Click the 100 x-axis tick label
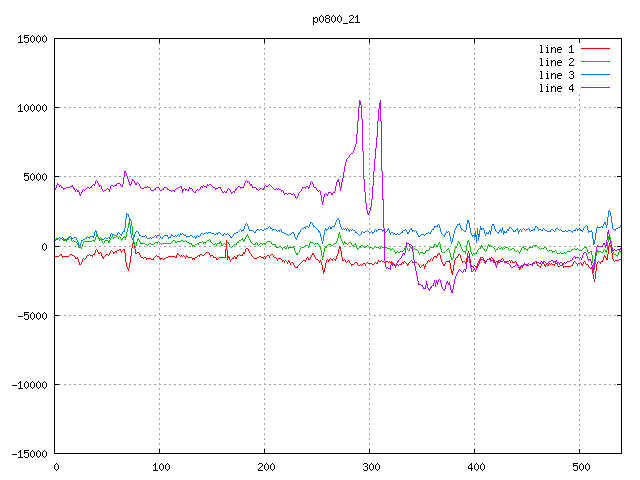This screenshot has width=640, height=480. tap(160, 466)
